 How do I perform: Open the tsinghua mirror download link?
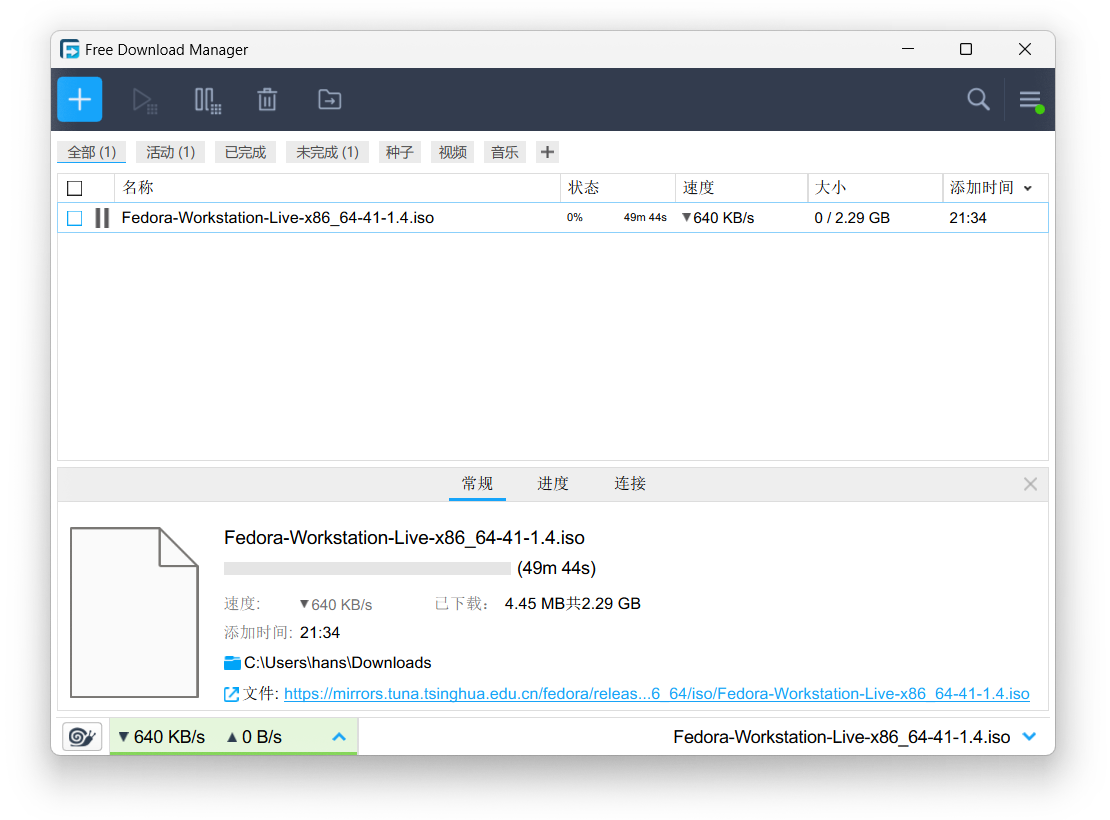[x=656, y=694]
